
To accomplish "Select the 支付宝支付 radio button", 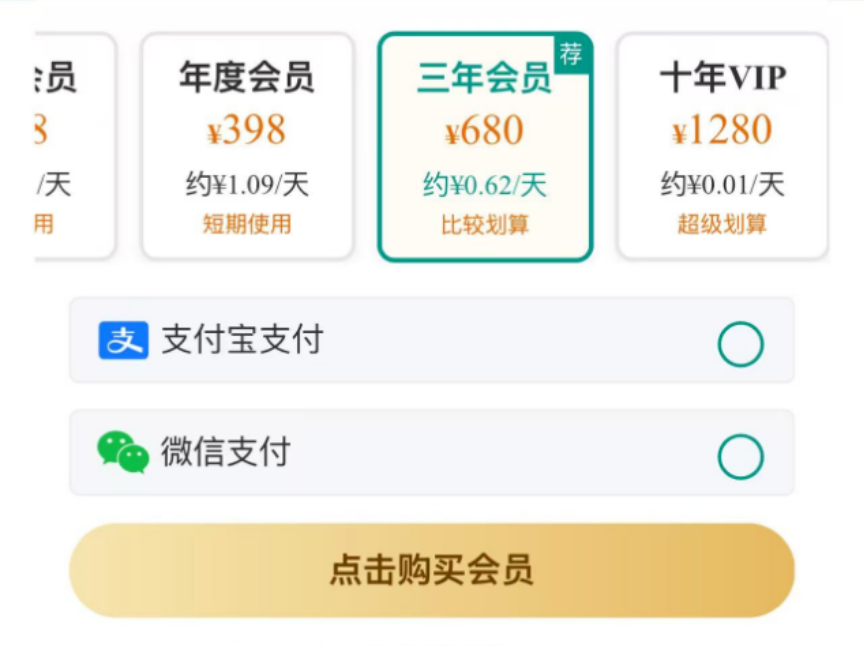I will tap(740, 345).
